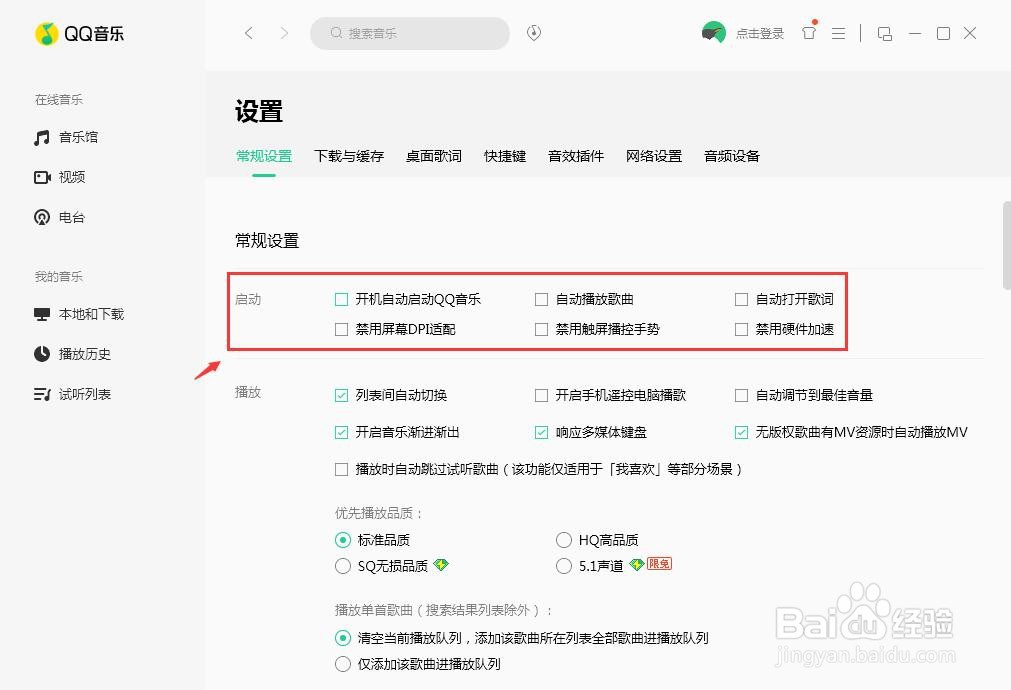Start voice search with the microphone icon
Screen dimensions: 1011x690
pos(533,33)
